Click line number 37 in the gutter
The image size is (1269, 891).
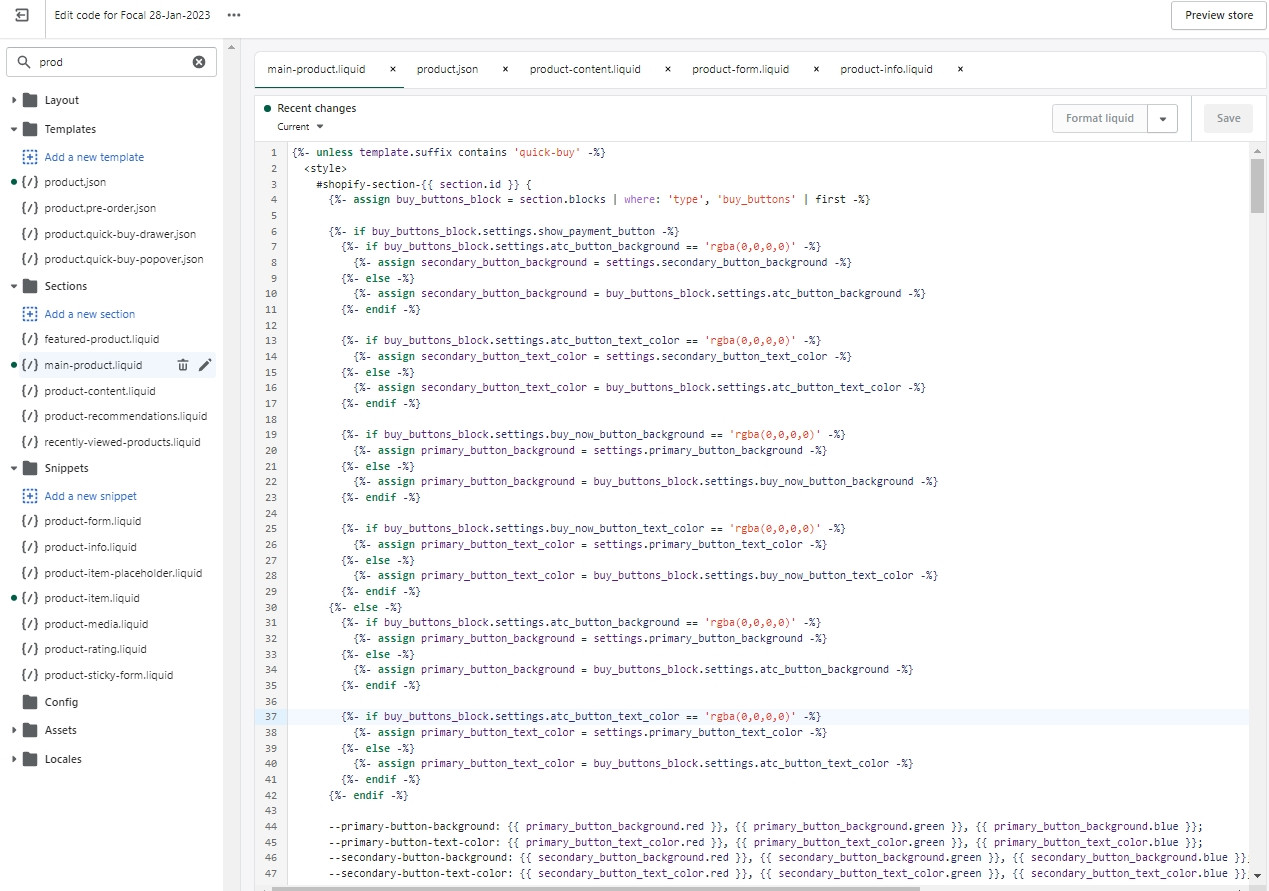click(271, 717)
